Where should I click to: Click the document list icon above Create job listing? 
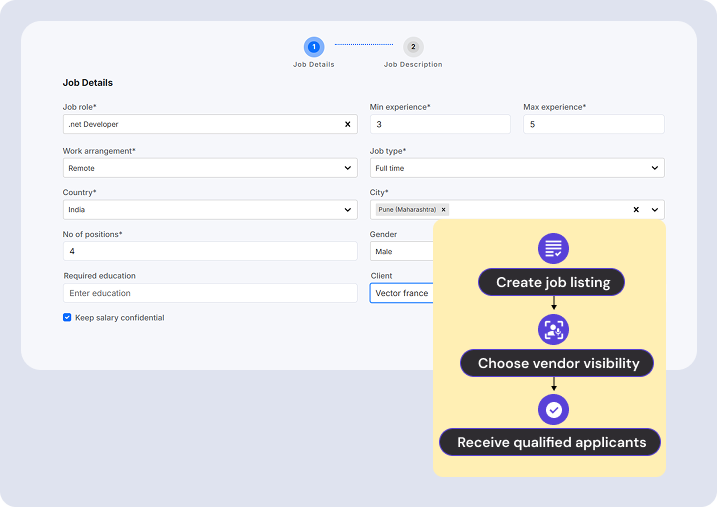pyautogui.click(x=553, y=247)
